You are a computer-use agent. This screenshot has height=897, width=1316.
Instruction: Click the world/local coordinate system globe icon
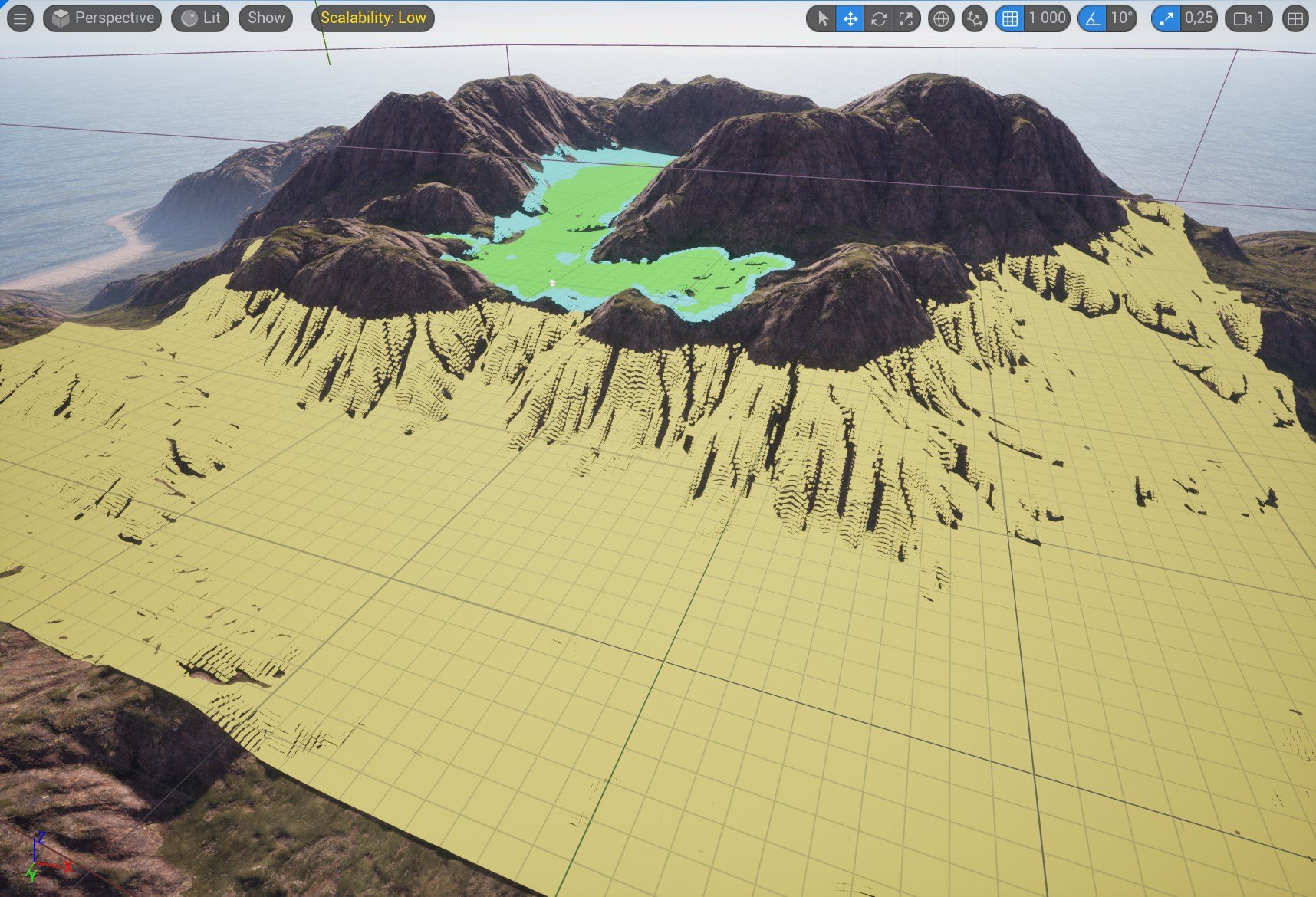click(x=940, y=18)
